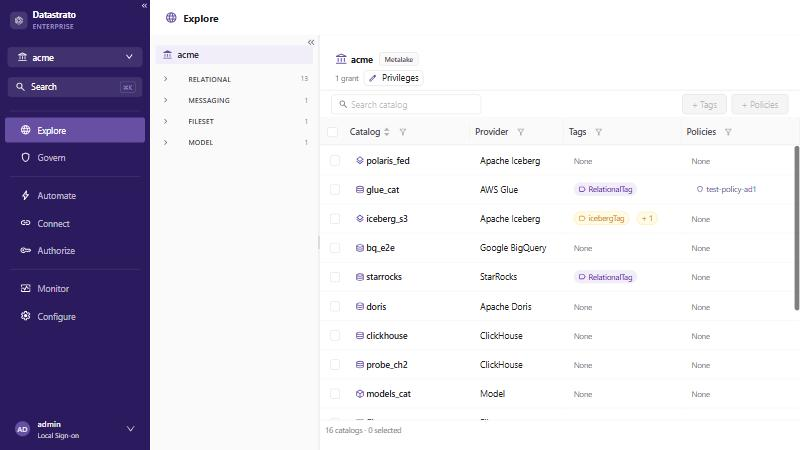Viewport: 800px width, 450px height.
Task: Filter the Catalog column
Action: (x=403, y=132)
